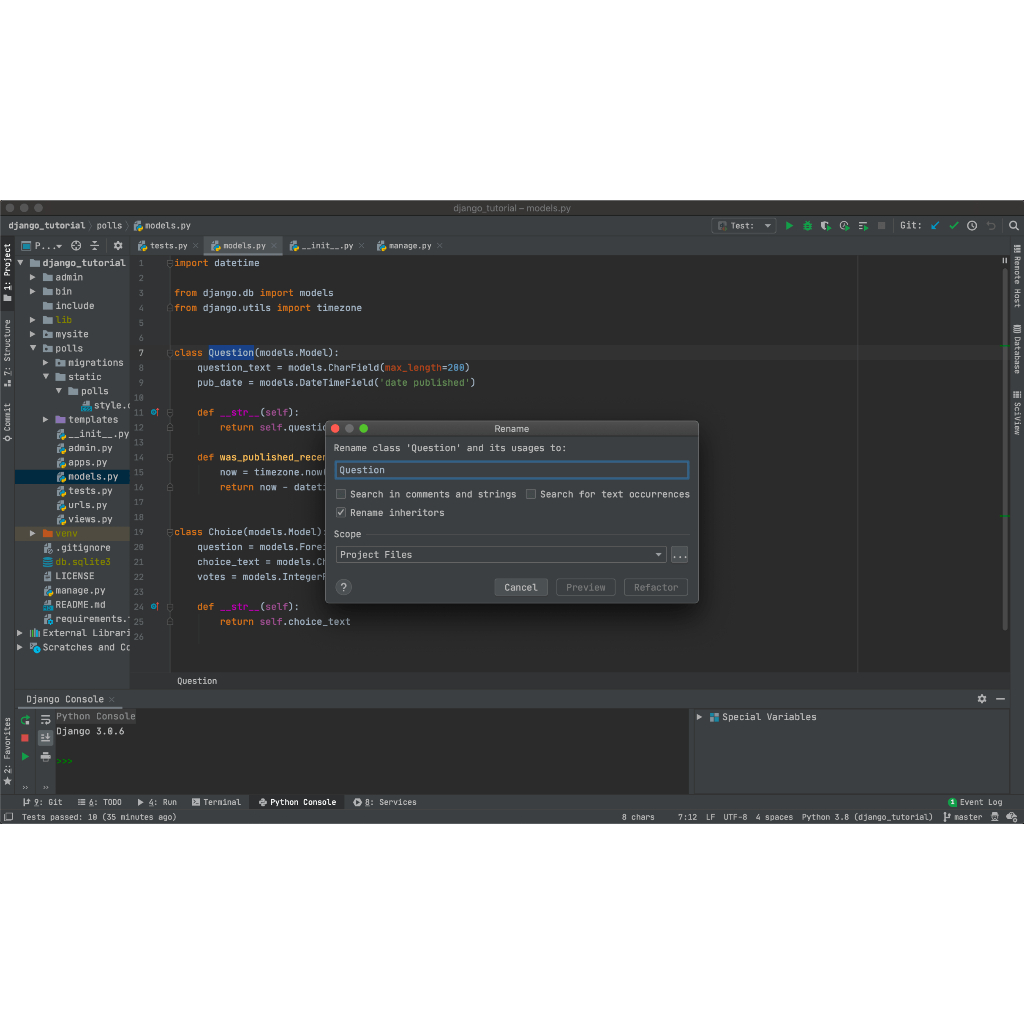Click the profiler run icon in toolbar
Screen dimensions: 1024x1024
(844, 226)
